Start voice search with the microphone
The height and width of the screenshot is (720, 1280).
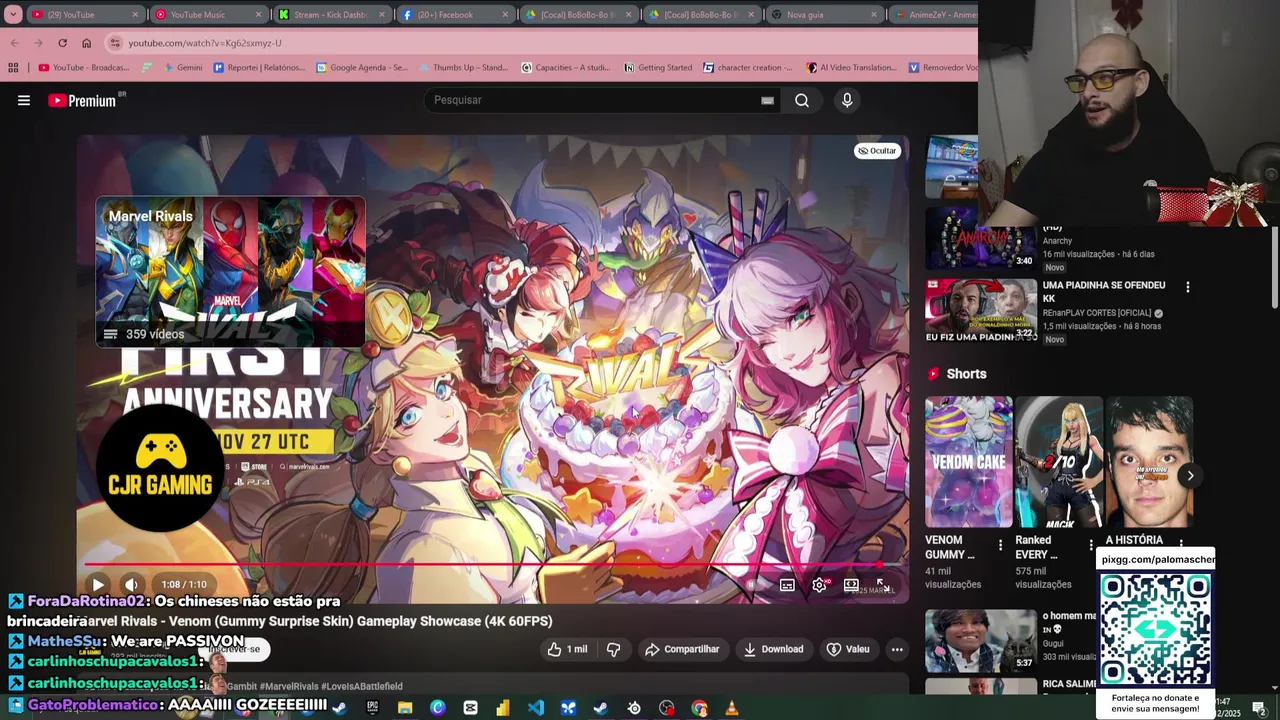[x=847, y=100]
